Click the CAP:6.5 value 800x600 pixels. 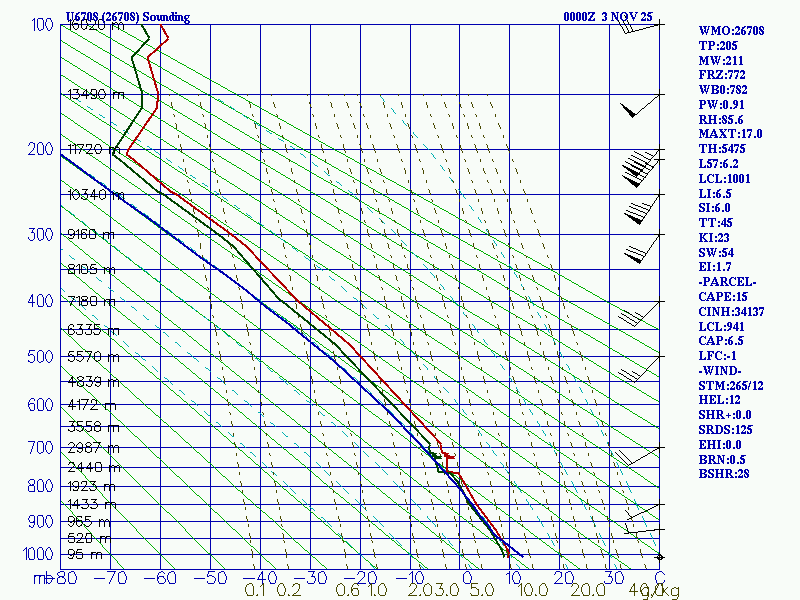[x=721, y=340]
